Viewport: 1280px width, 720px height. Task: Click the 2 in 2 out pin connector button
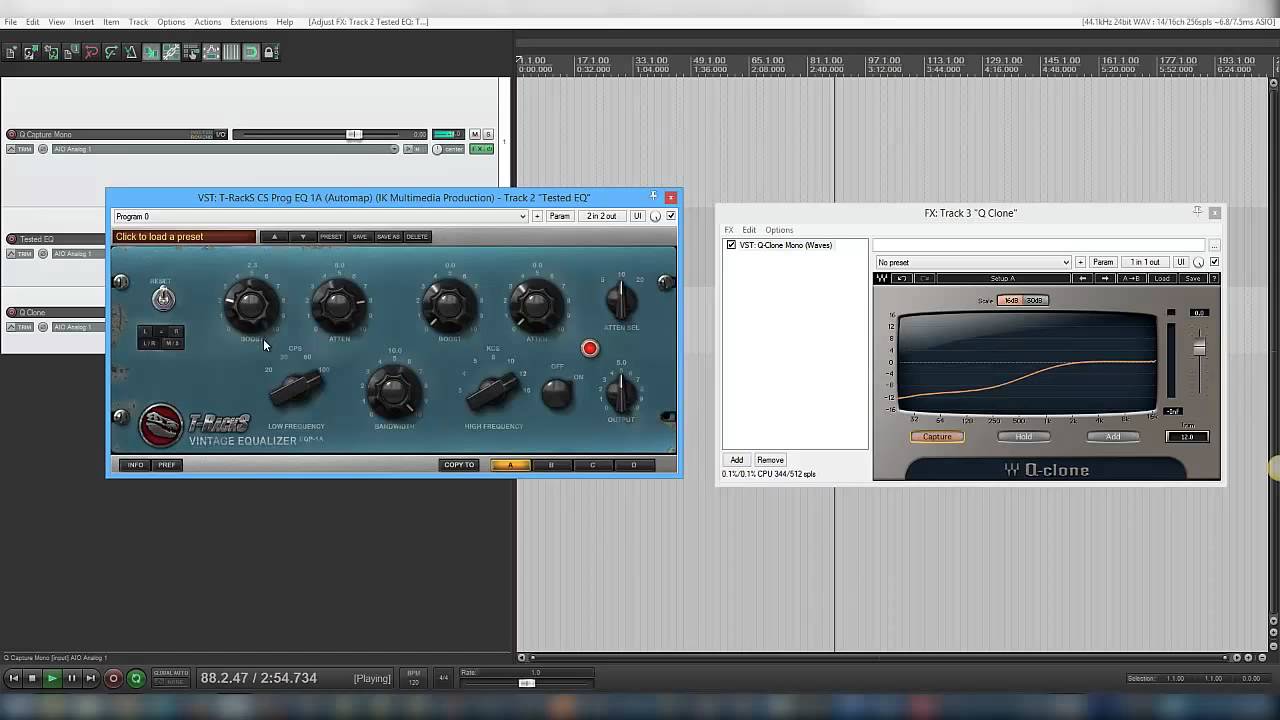tap(601, 216)
